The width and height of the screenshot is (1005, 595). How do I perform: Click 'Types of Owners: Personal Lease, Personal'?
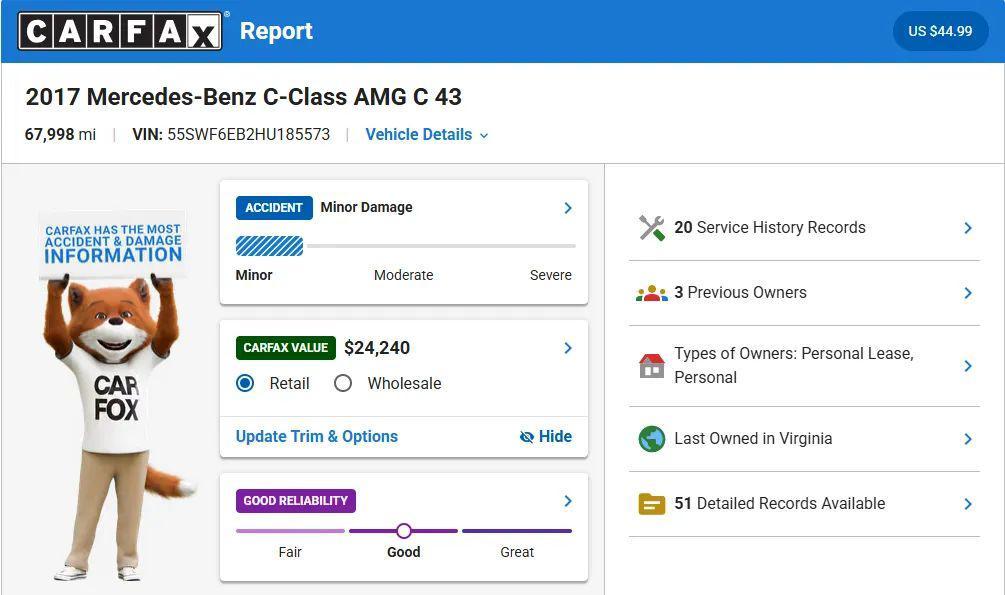(x=794, y=365)
